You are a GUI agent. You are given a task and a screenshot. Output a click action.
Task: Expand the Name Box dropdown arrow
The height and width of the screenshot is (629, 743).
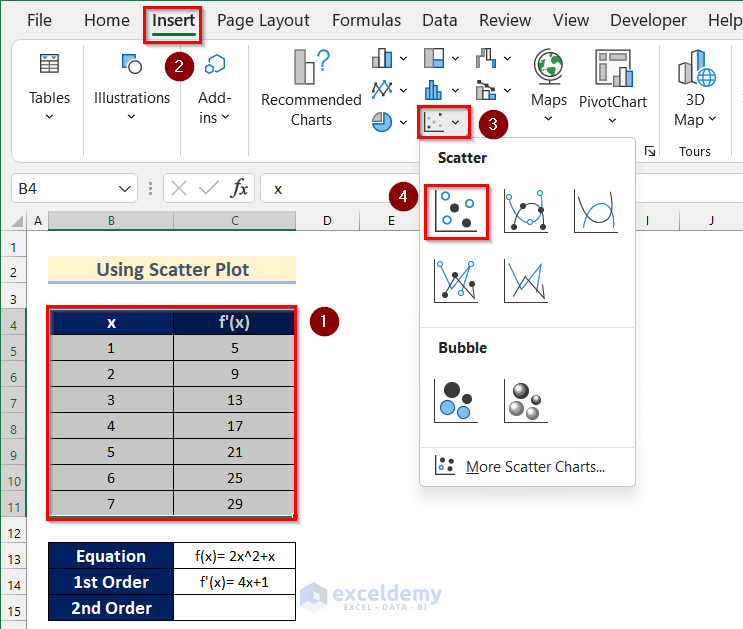125,189
